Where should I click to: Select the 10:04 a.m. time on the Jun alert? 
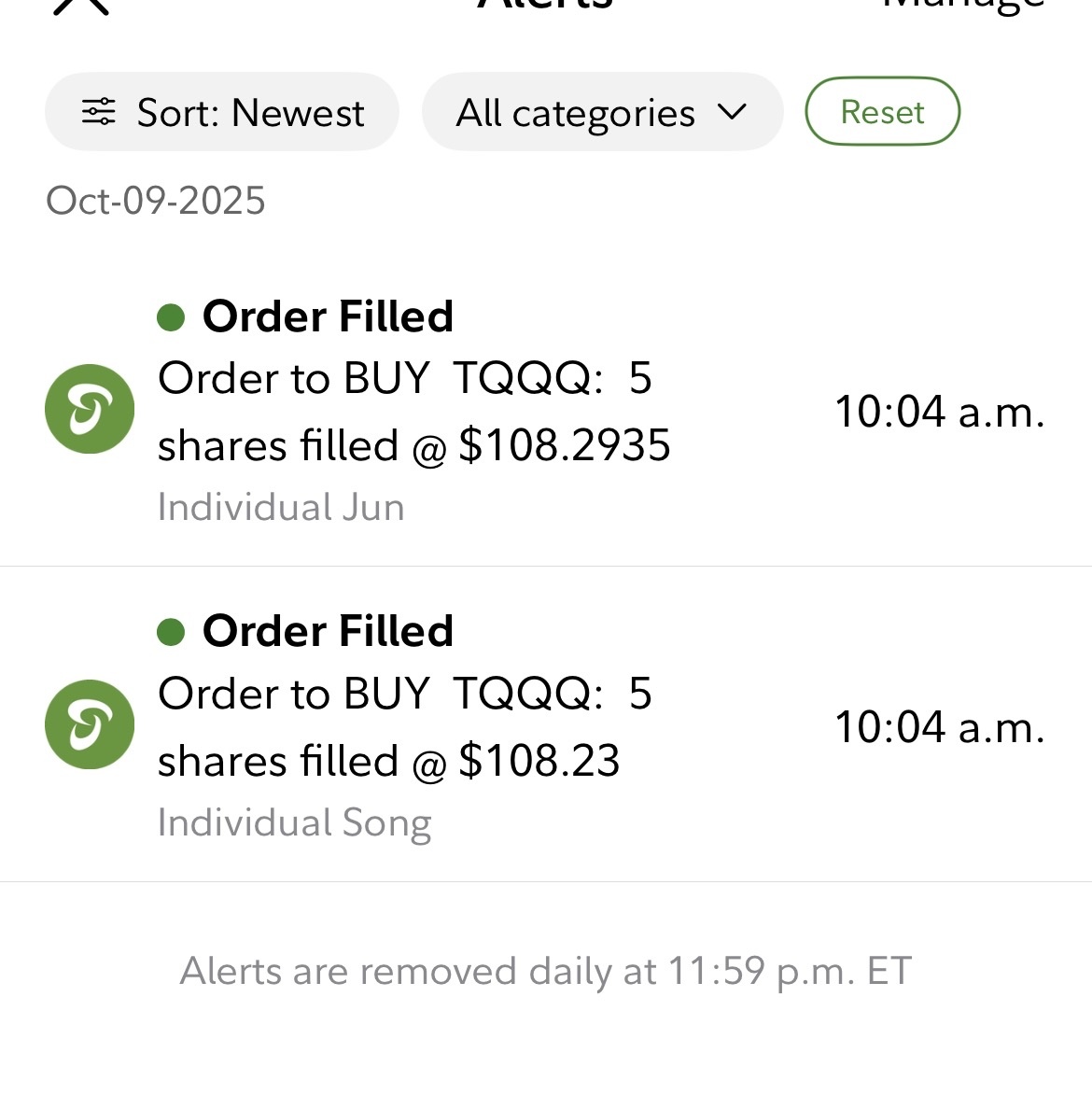[939, 412]
